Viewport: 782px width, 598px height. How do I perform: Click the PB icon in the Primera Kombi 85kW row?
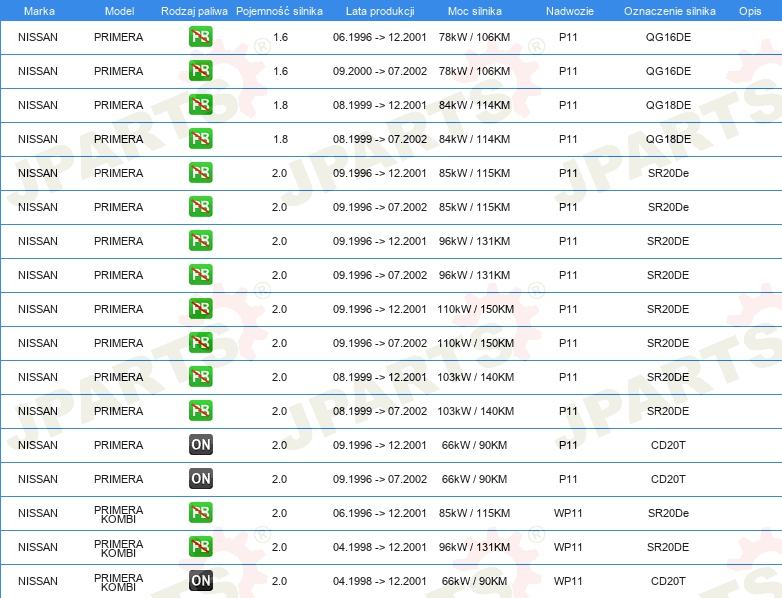click(x=200, y=513)
